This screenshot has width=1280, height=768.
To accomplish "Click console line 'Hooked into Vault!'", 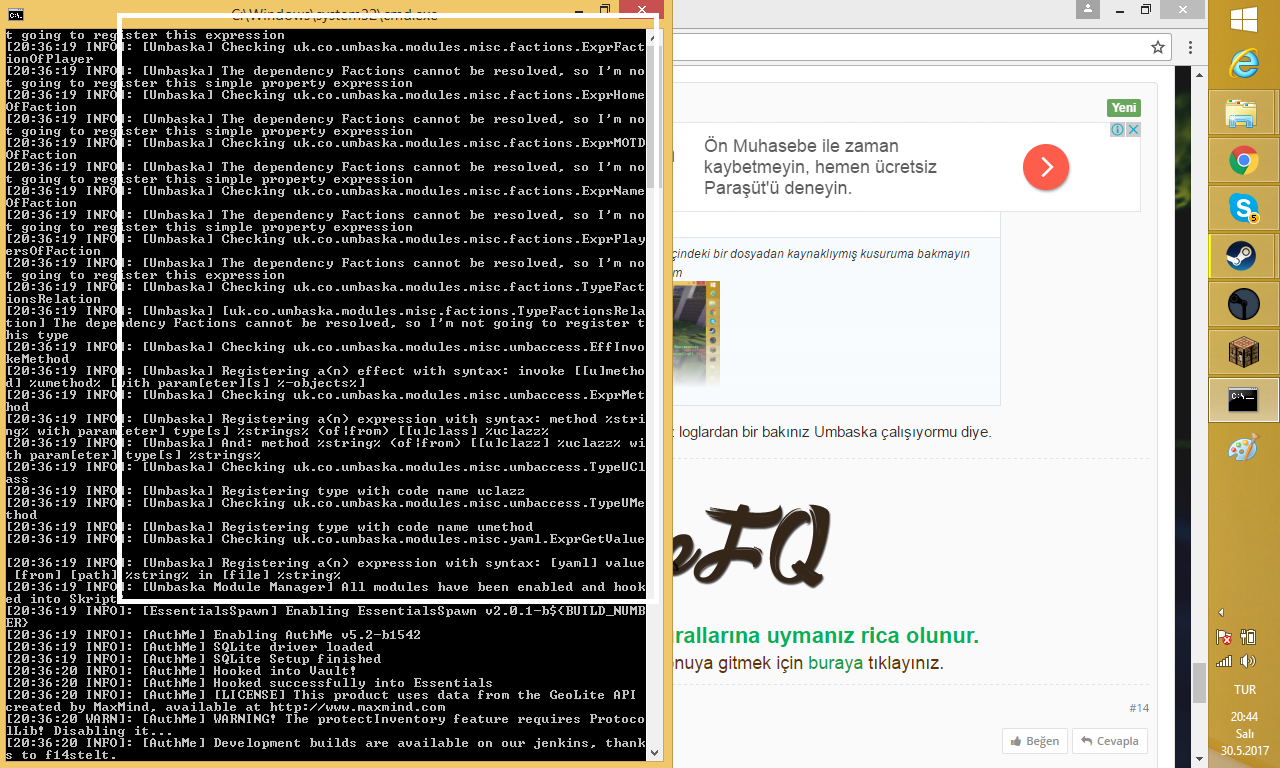I will tap(285, 671).
